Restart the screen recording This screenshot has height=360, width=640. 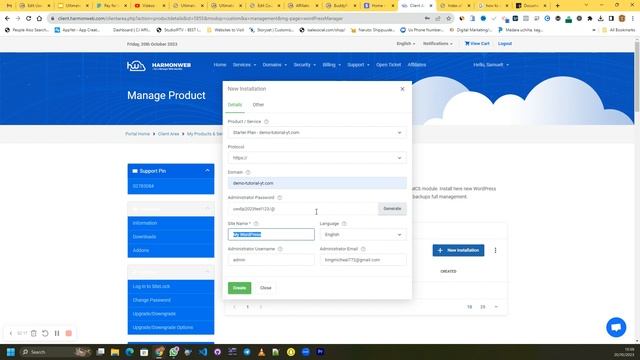pyautogui.click(x=45, y=333)
